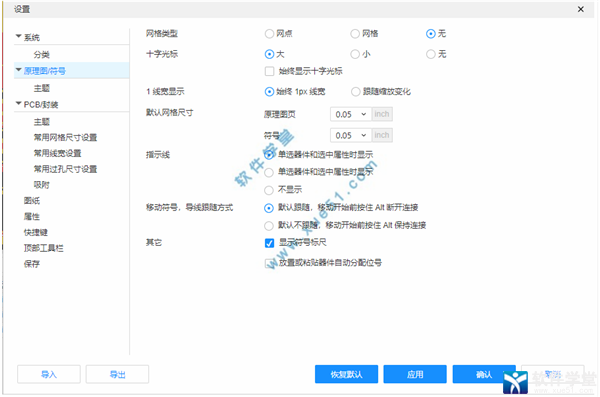Select 网点 grid type radio
The image size is (600, 397).
[x=269, y=34]
